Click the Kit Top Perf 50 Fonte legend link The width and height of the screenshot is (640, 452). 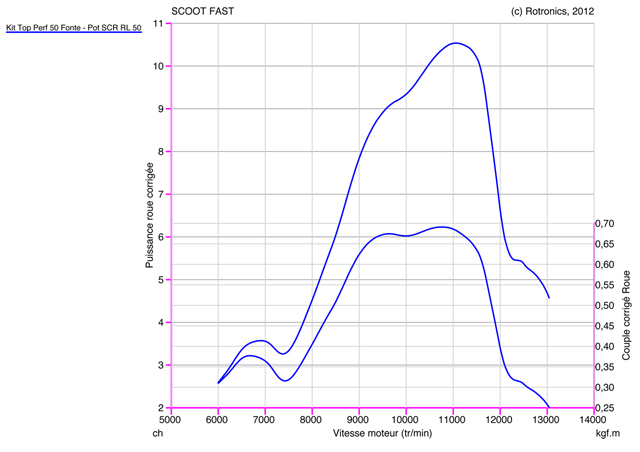point(73,29)
